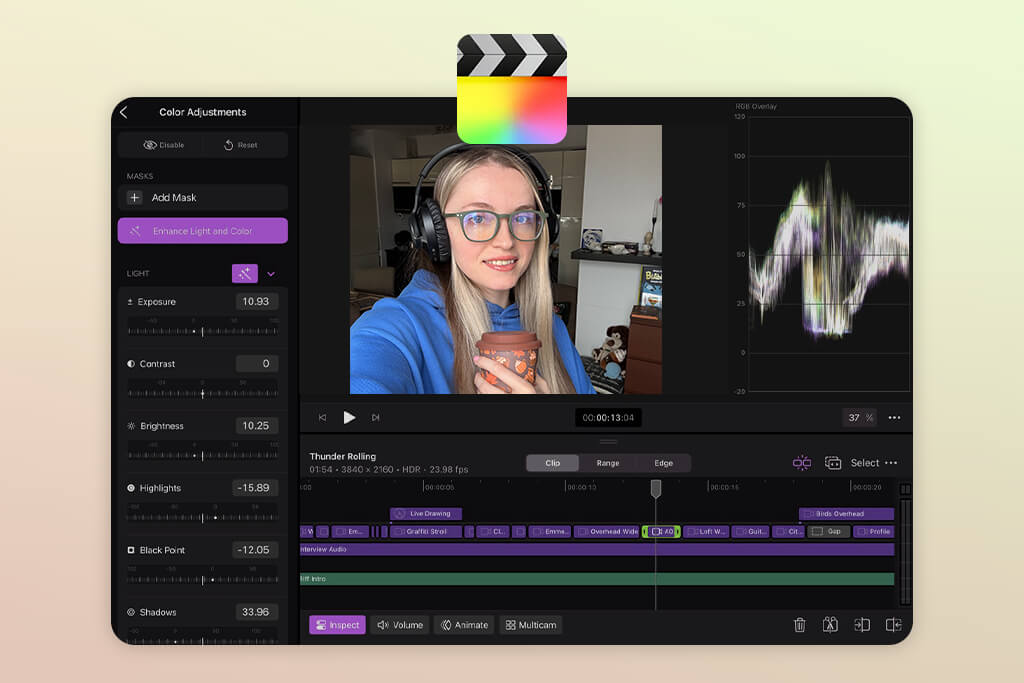Select the Clip selection mode tab
Image resolution: width=1024 pixels, height=683 pixels.
pos(552,463)
